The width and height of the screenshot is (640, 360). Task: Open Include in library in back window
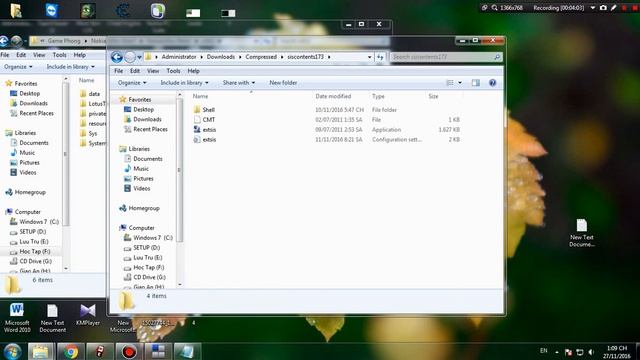point(70,67)
